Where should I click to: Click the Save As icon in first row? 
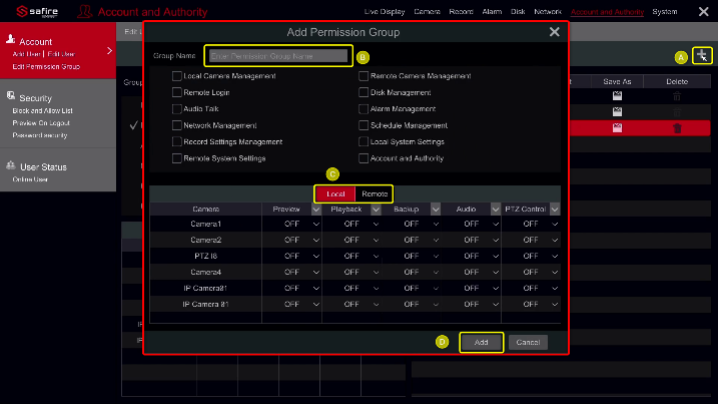click(x=618, y=96)
